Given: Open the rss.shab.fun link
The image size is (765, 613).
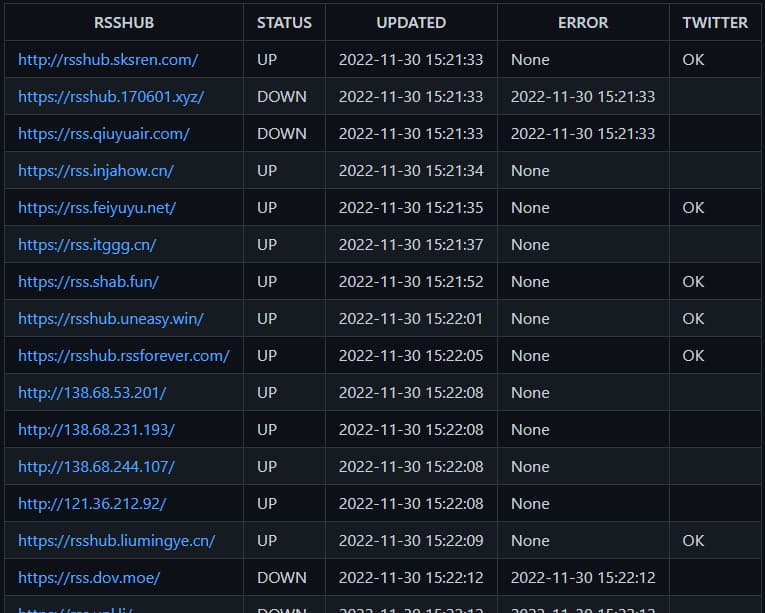Looking at the screenshot, I should (88, 282).
